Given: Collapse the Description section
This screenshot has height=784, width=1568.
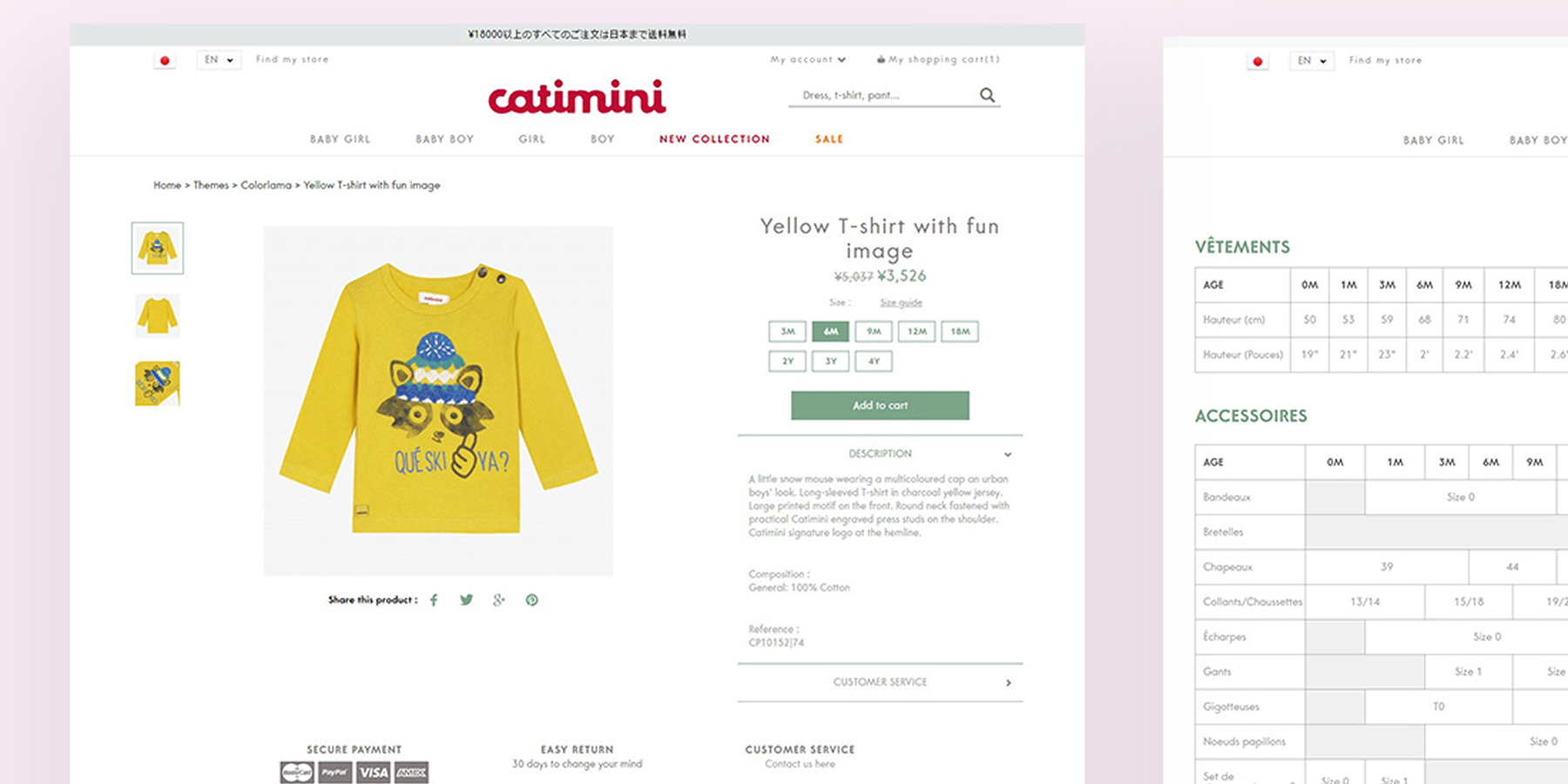Looking at the screenshot, I should point(1007,454).
